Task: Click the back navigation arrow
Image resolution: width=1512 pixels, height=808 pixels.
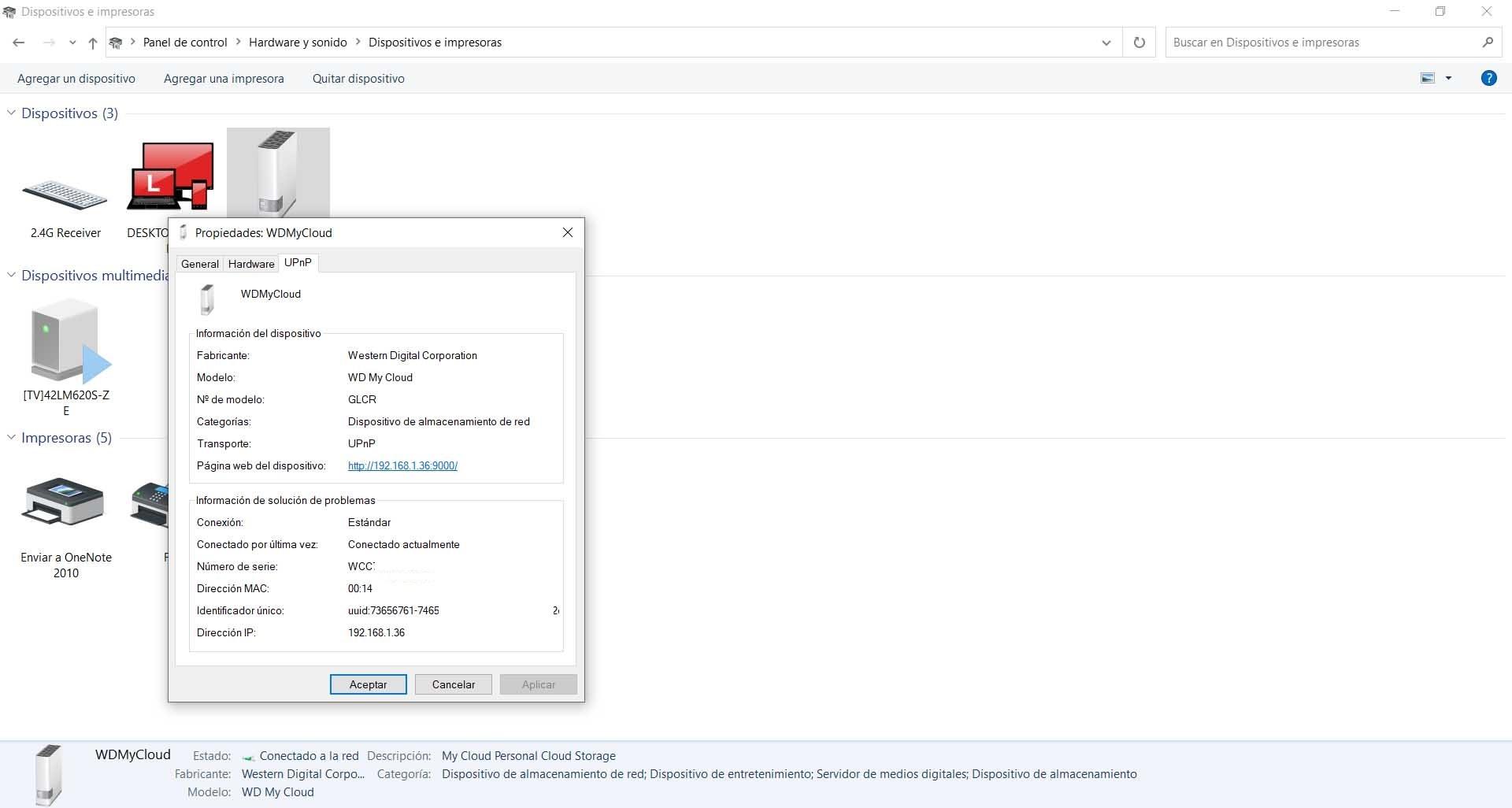Action: coord(19,43)
